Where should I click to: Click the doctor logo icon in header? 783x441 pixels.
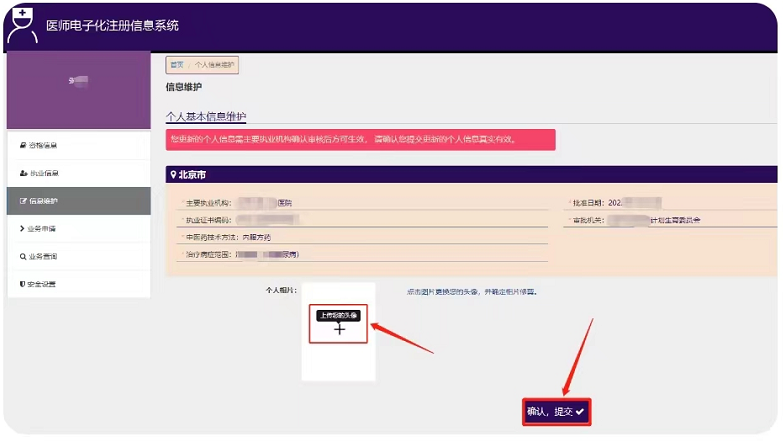click(22, 25)
